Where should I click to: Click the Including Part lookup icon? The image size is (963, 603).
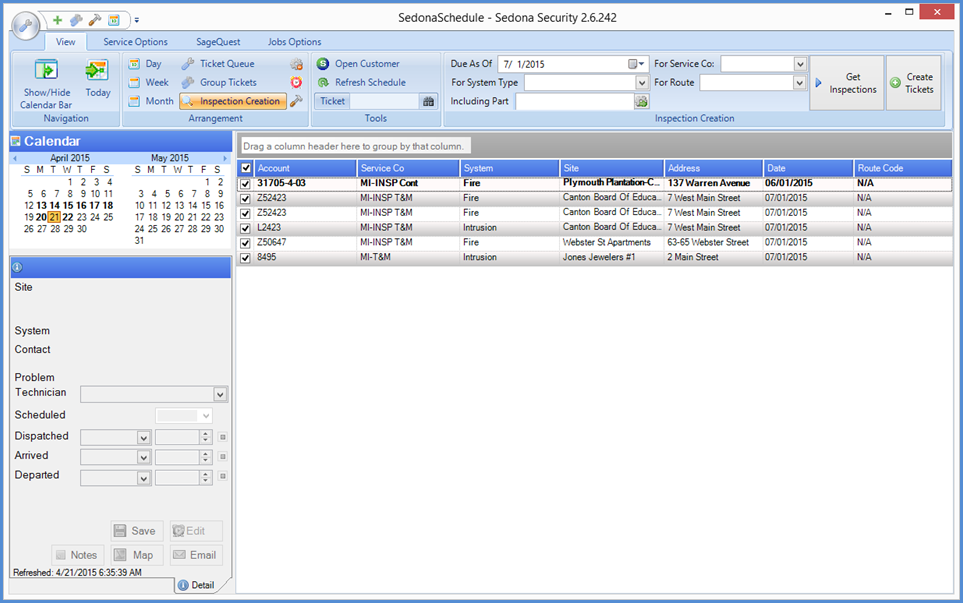(x=642, y=101)
